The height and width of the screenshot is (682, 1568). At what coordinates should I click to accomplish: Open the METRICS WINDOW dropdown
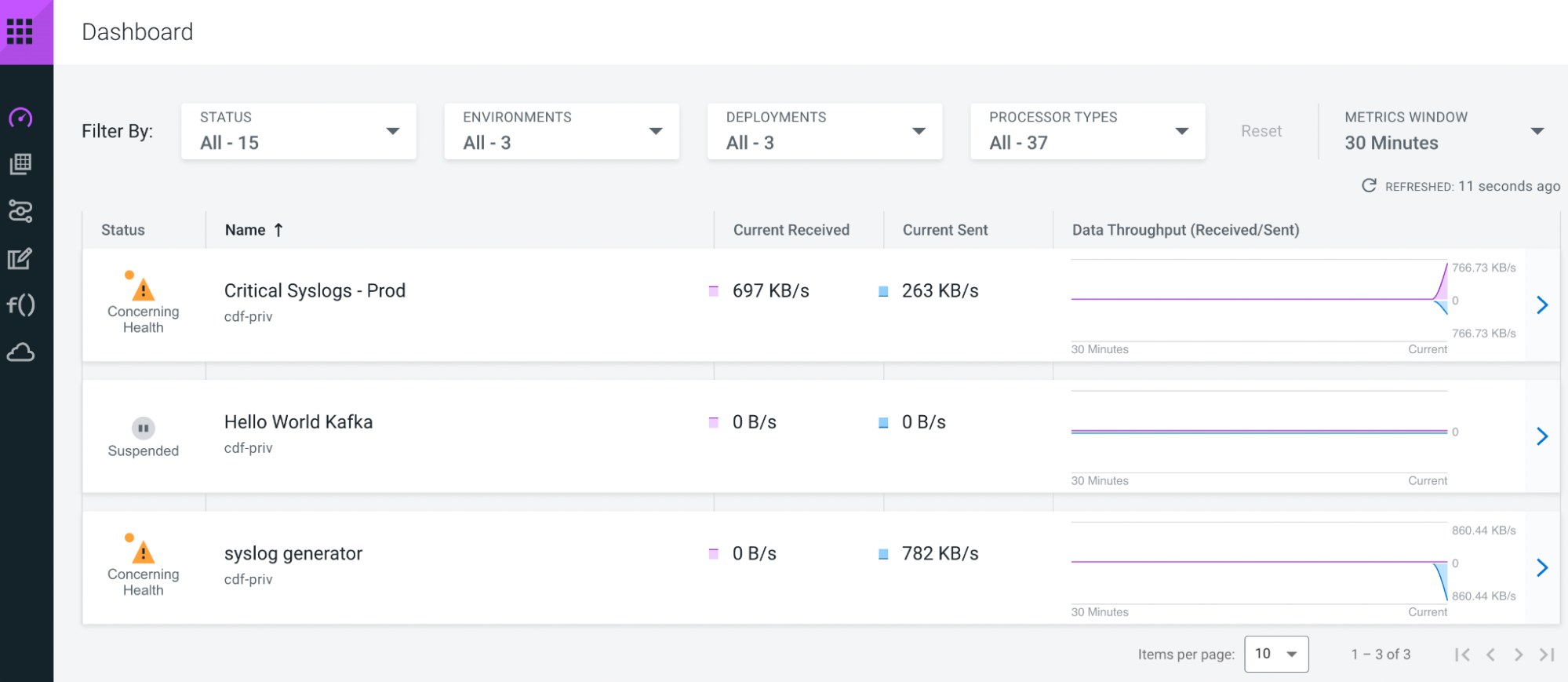(1443, 131)
